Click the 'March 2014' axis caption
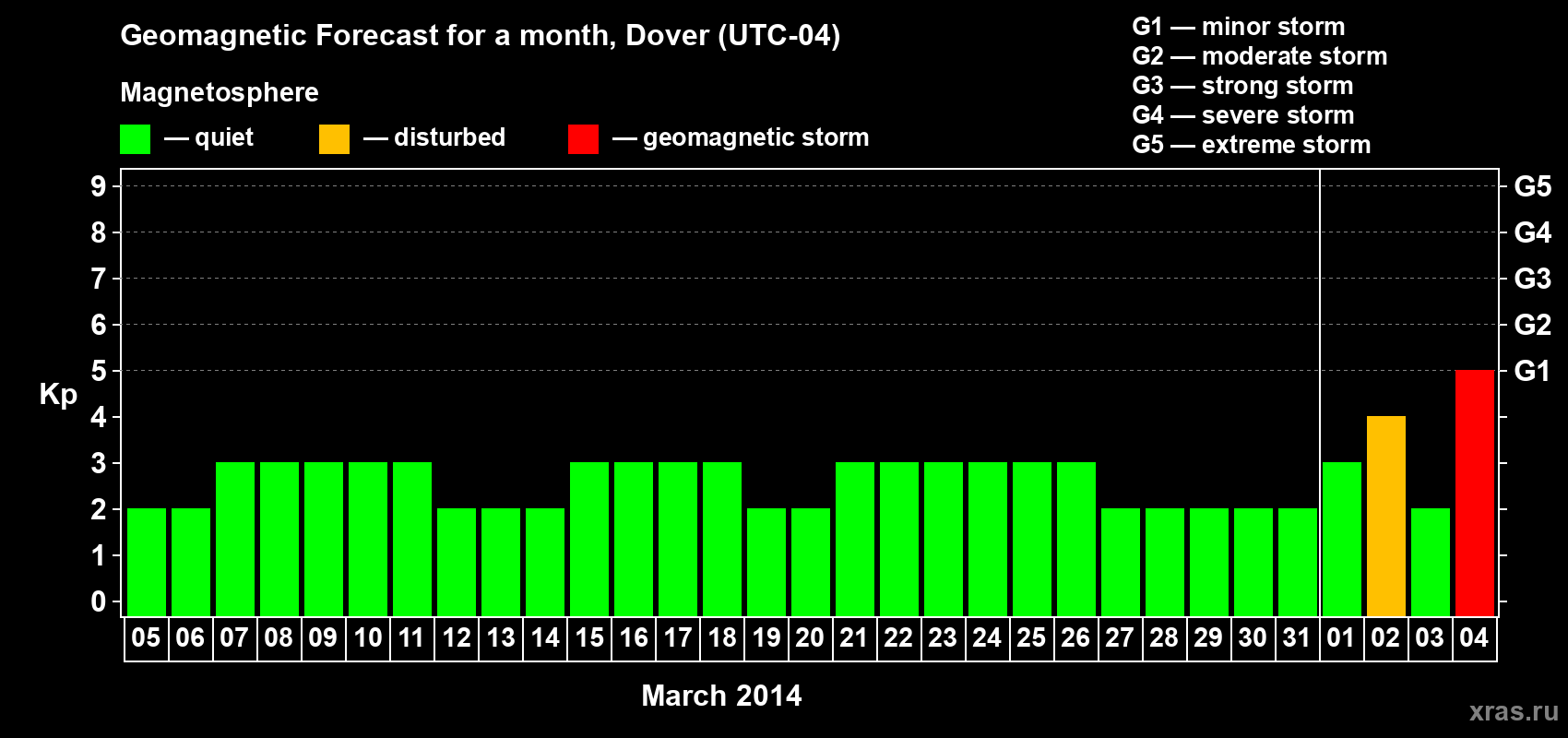This screenshot has height=738, width=1568. click(721, 696)
